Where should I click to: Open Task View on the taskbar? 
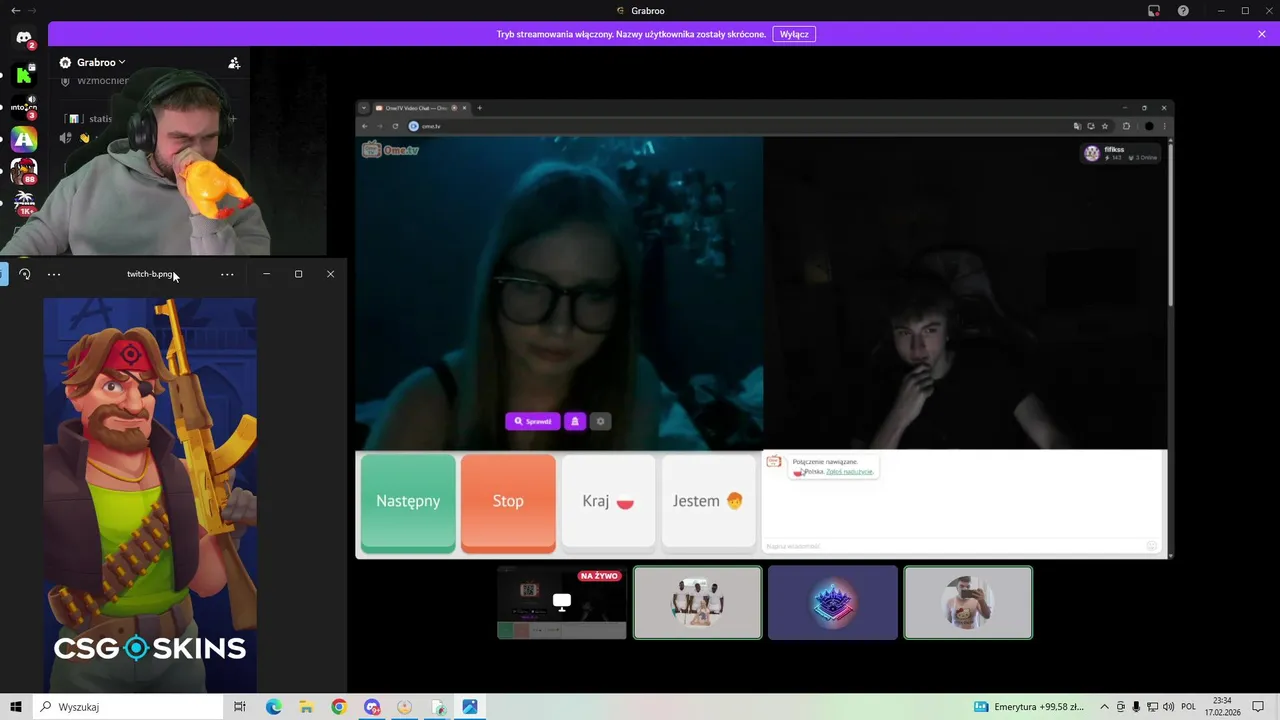(x=240, y=707)
